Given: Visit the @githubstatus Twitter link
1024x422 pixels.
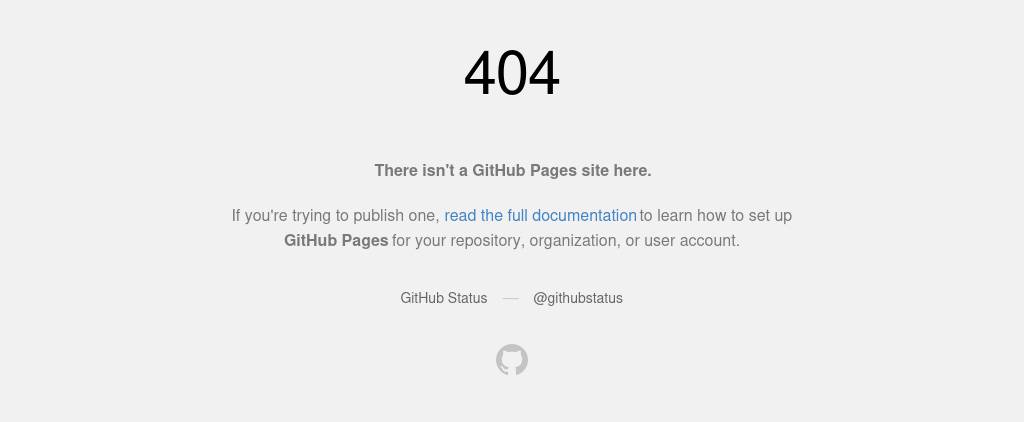Looking at the screenshot, I should [x=578, y=298].
